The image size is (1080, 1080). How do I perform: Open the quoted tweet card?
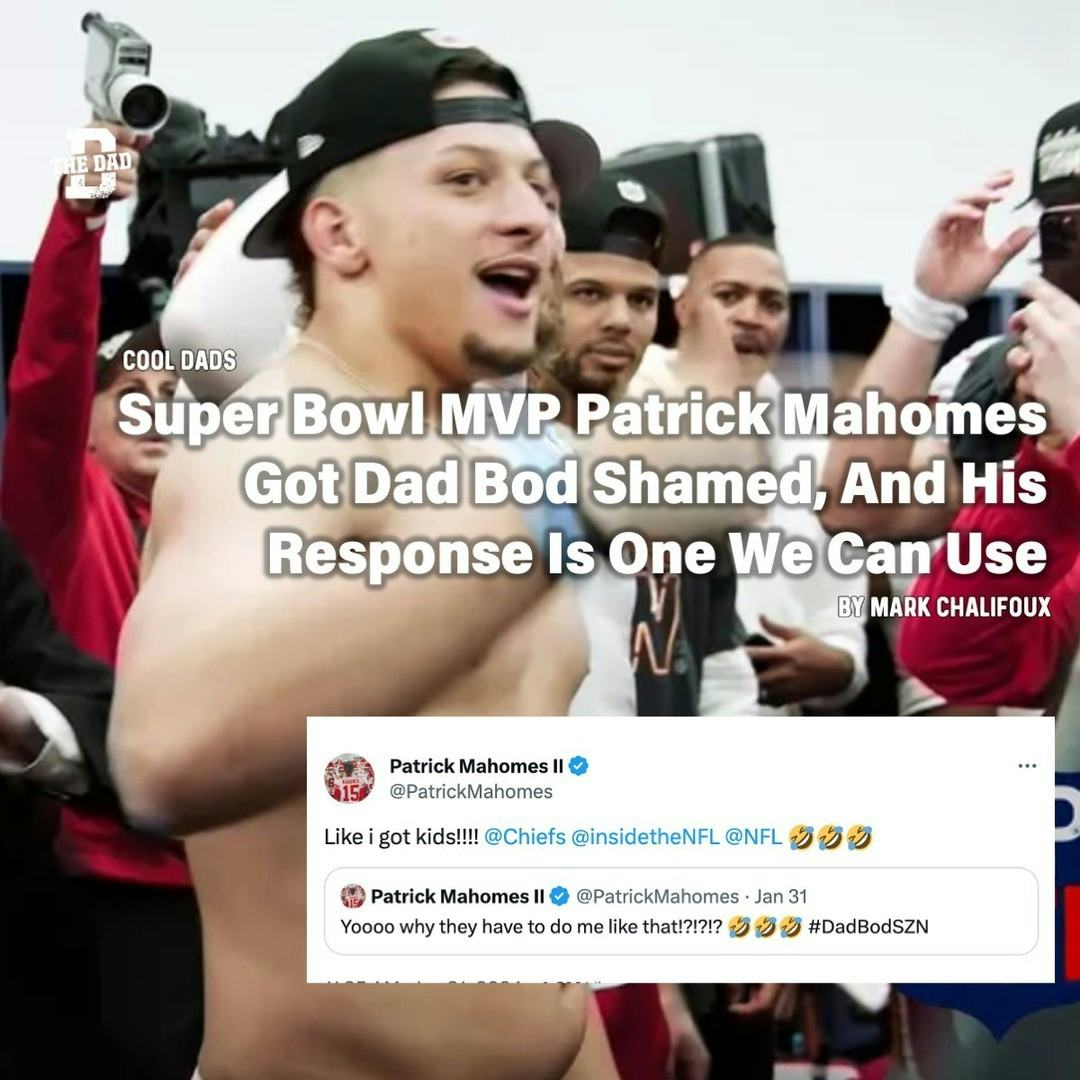[681, 911]
